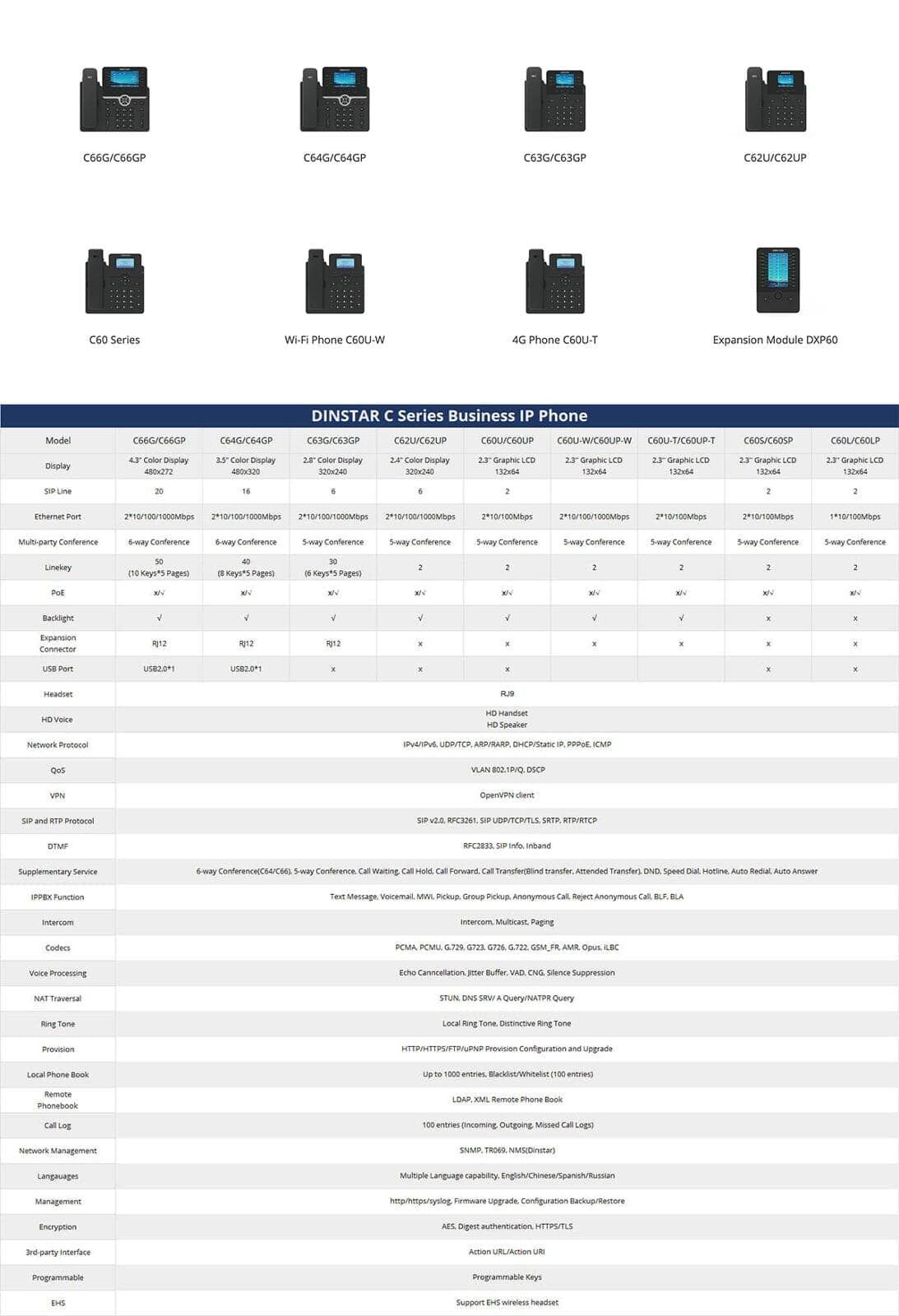Click the C60 Series phone image
The width and height of the screenshot is (899, 1316).
[x=114, y=280]
